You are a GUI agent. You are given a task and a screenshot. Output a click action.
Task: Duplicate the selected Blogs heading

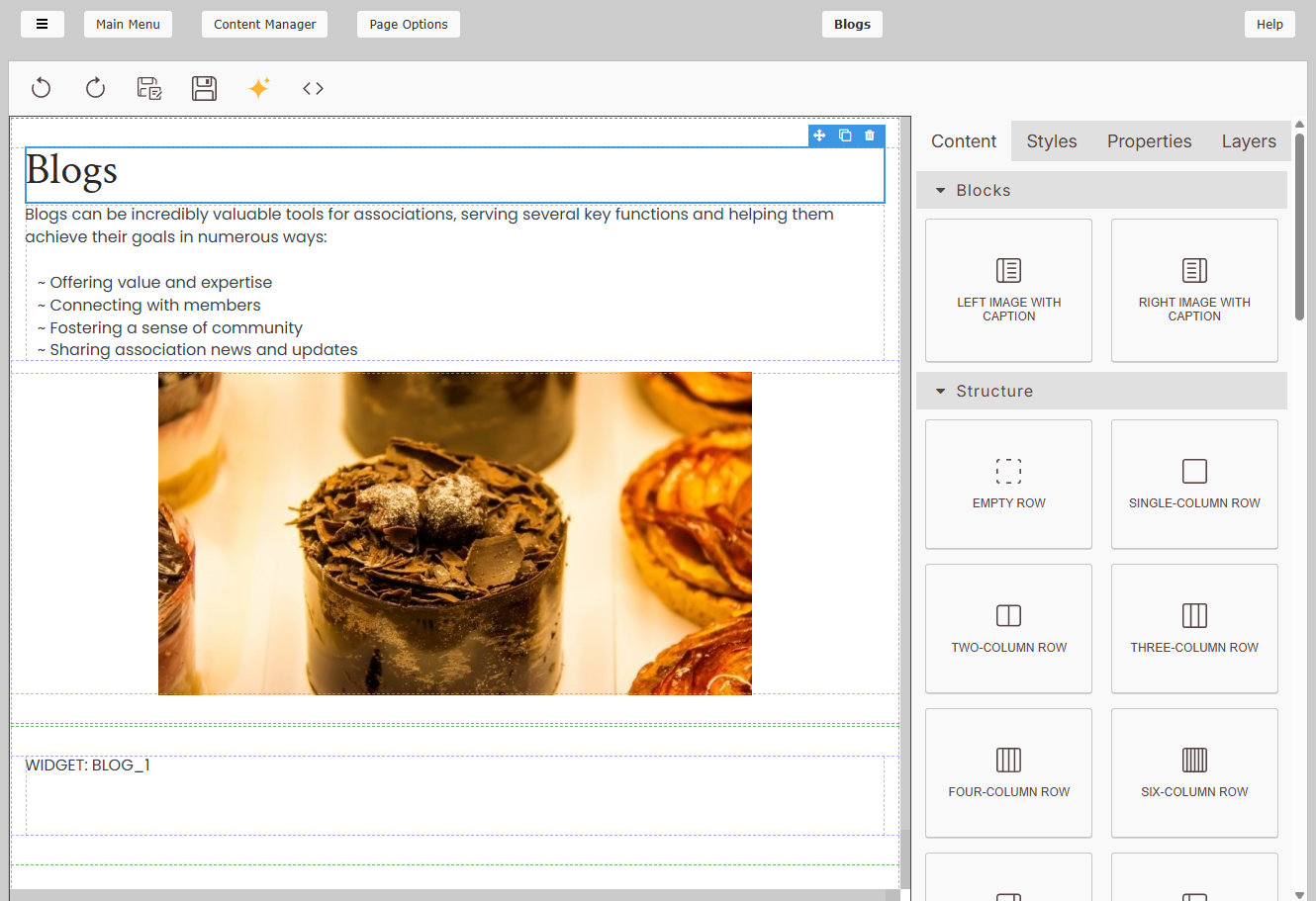[x=845, y=135]
